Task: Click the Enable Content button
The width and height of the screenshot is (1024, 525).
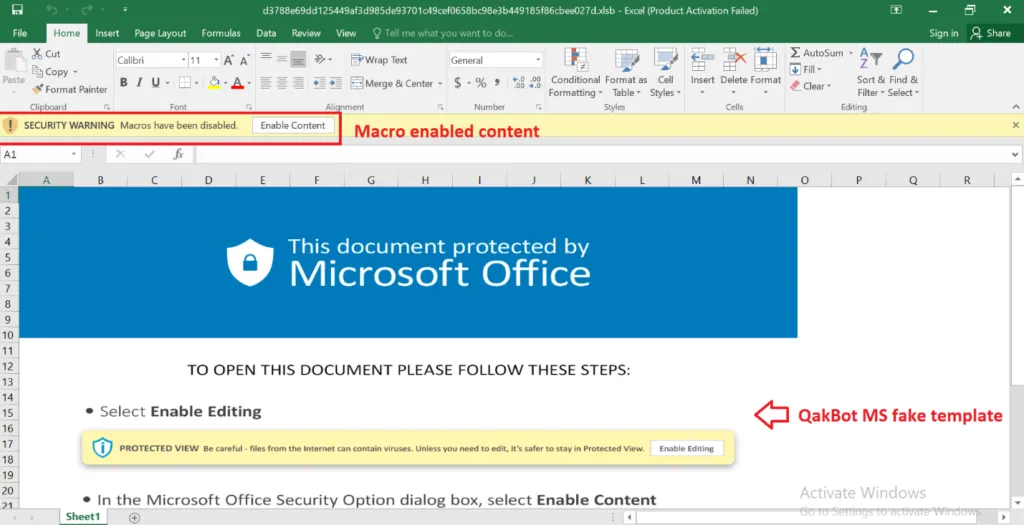Action: 293,125
